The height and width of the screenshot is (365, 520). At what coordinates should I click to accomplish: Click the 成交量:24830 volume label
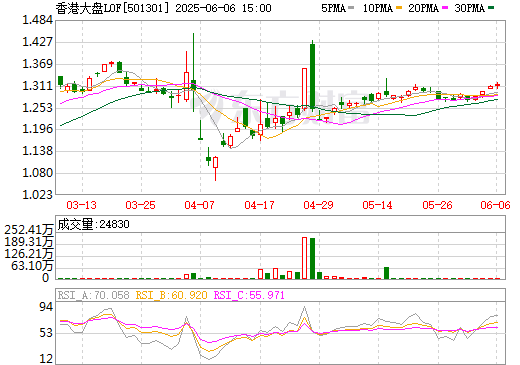(94, 224)
